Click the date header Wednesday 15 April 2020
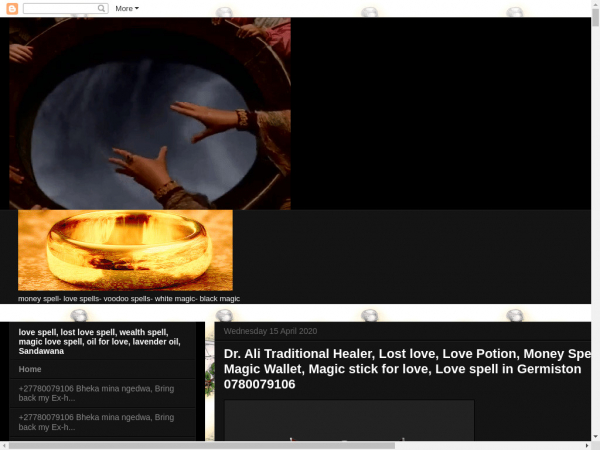The height and width of the screenshot is (450, 600). [x=270, y=331]
